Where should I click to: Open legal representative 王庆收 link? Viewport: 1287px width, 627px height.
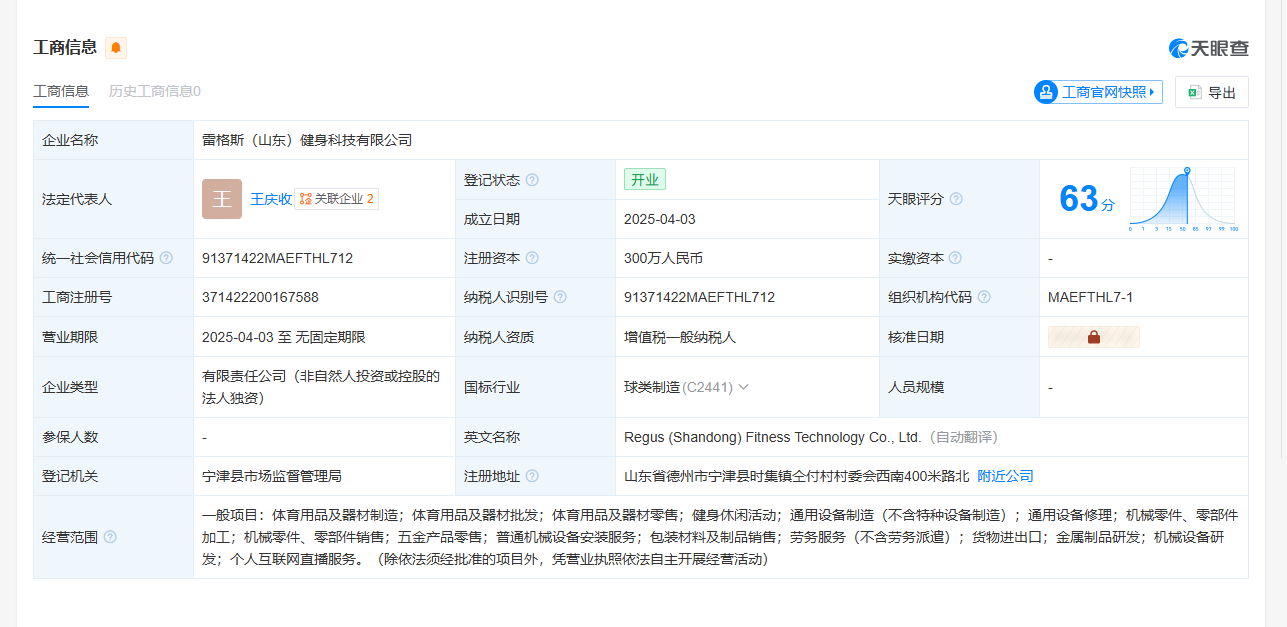coord(270,199)
